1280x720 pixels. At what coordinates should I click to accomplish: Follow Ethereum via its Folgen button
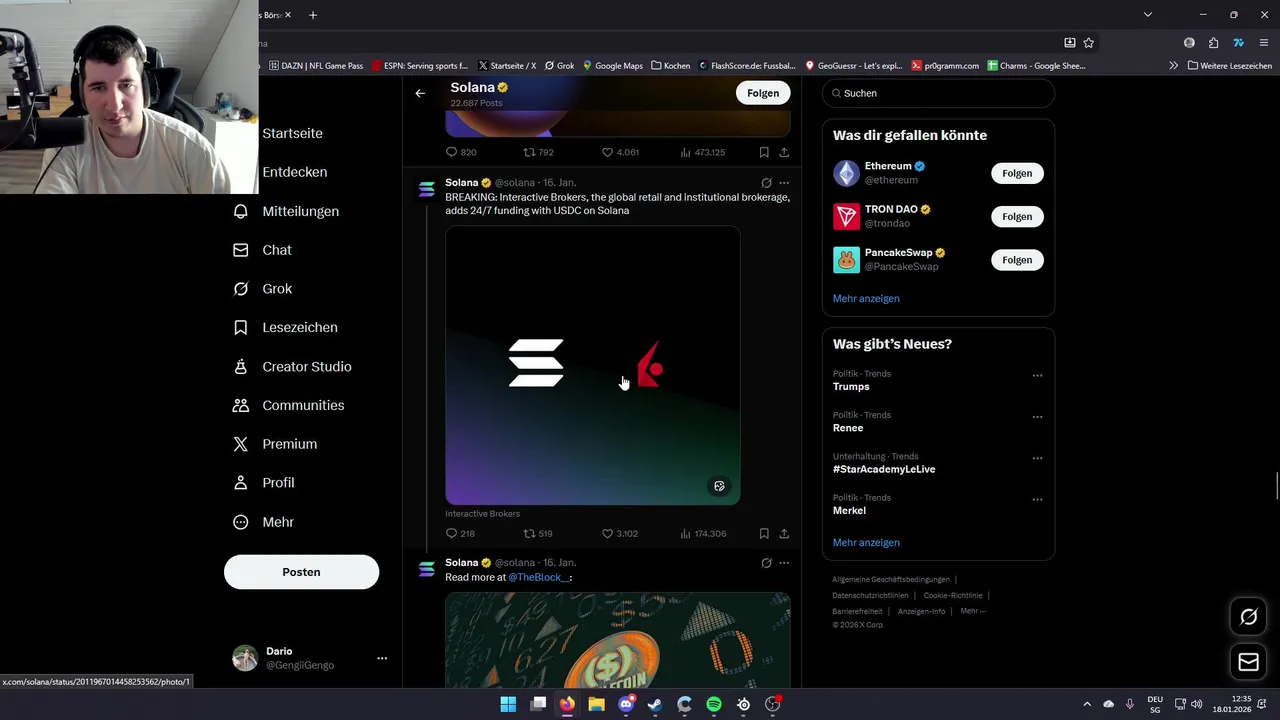1017,173
